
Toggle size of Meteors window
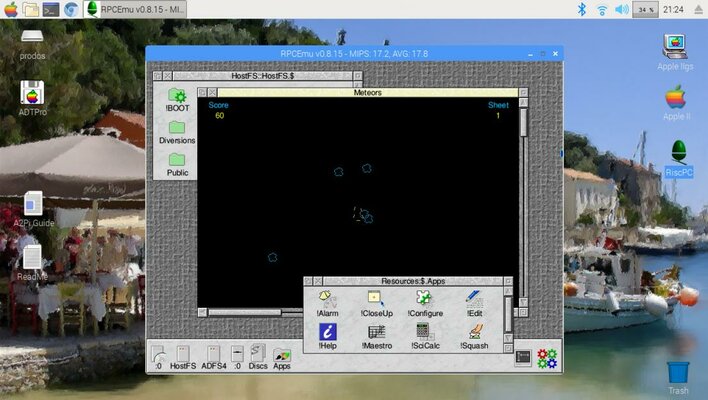[523, 93]
